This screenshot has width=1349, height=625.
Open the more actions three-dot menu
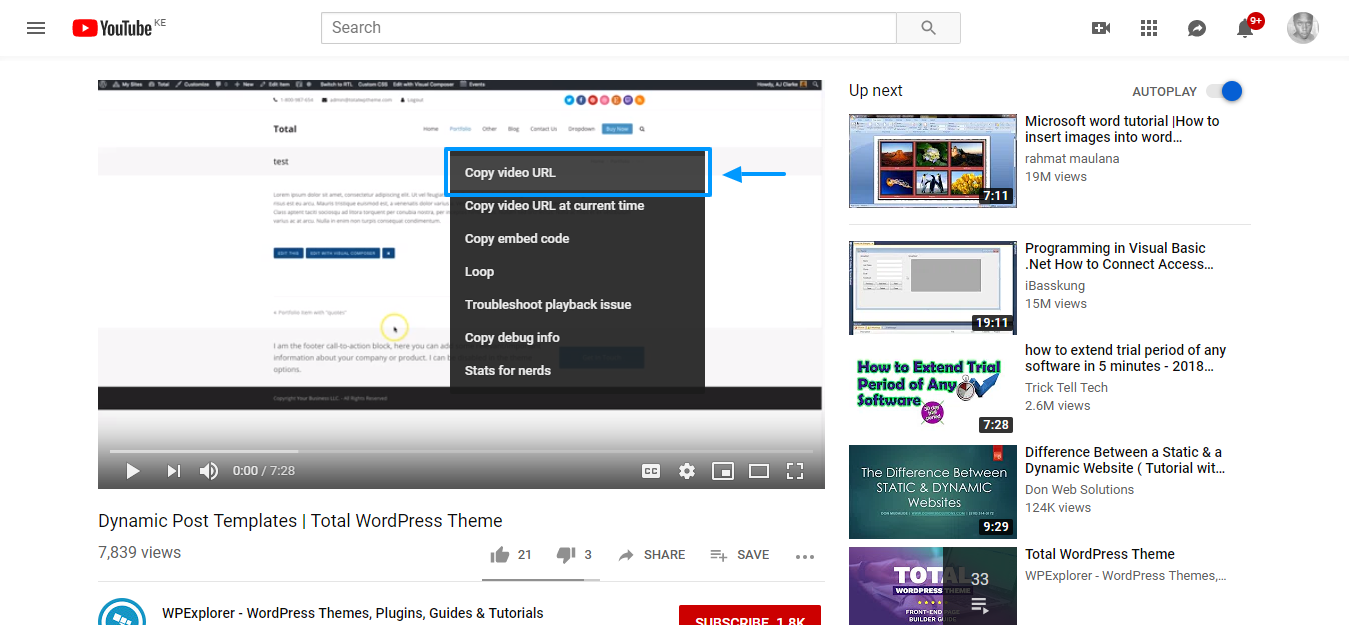click(805, 556)
